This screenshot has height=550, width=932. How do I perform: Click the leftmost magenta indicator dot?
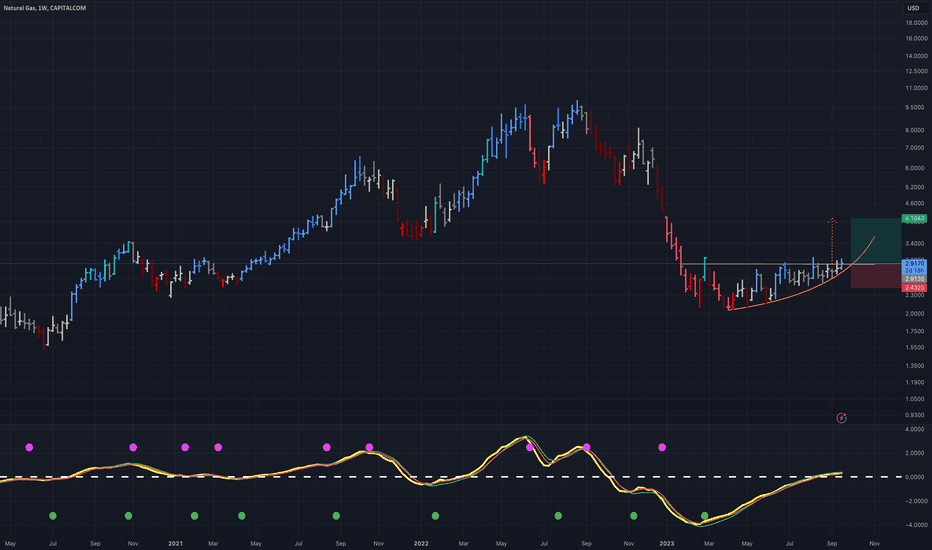30,447
